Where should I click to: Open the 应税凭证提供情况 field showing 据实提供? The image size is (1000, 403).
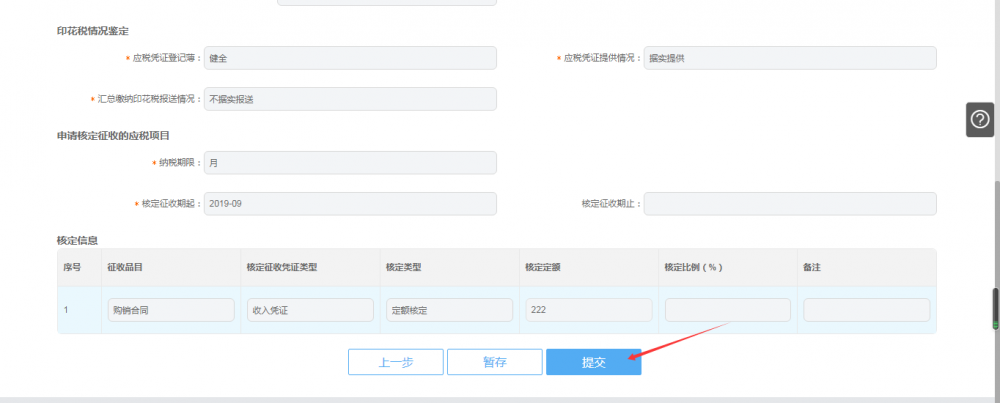point(790,58)
